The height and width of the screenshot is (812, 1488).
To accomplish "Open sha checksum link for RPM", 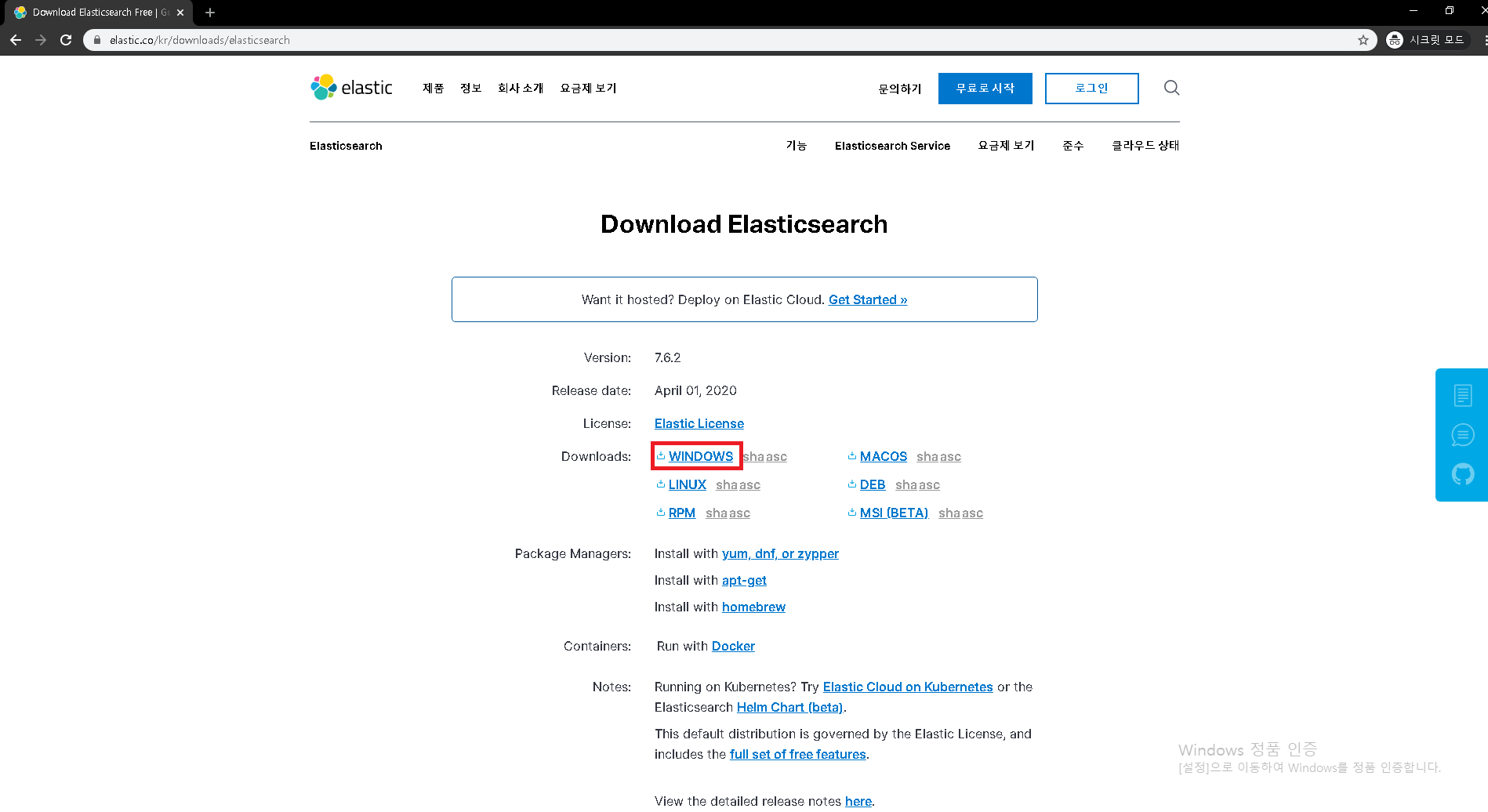I will tap(717, 513).
